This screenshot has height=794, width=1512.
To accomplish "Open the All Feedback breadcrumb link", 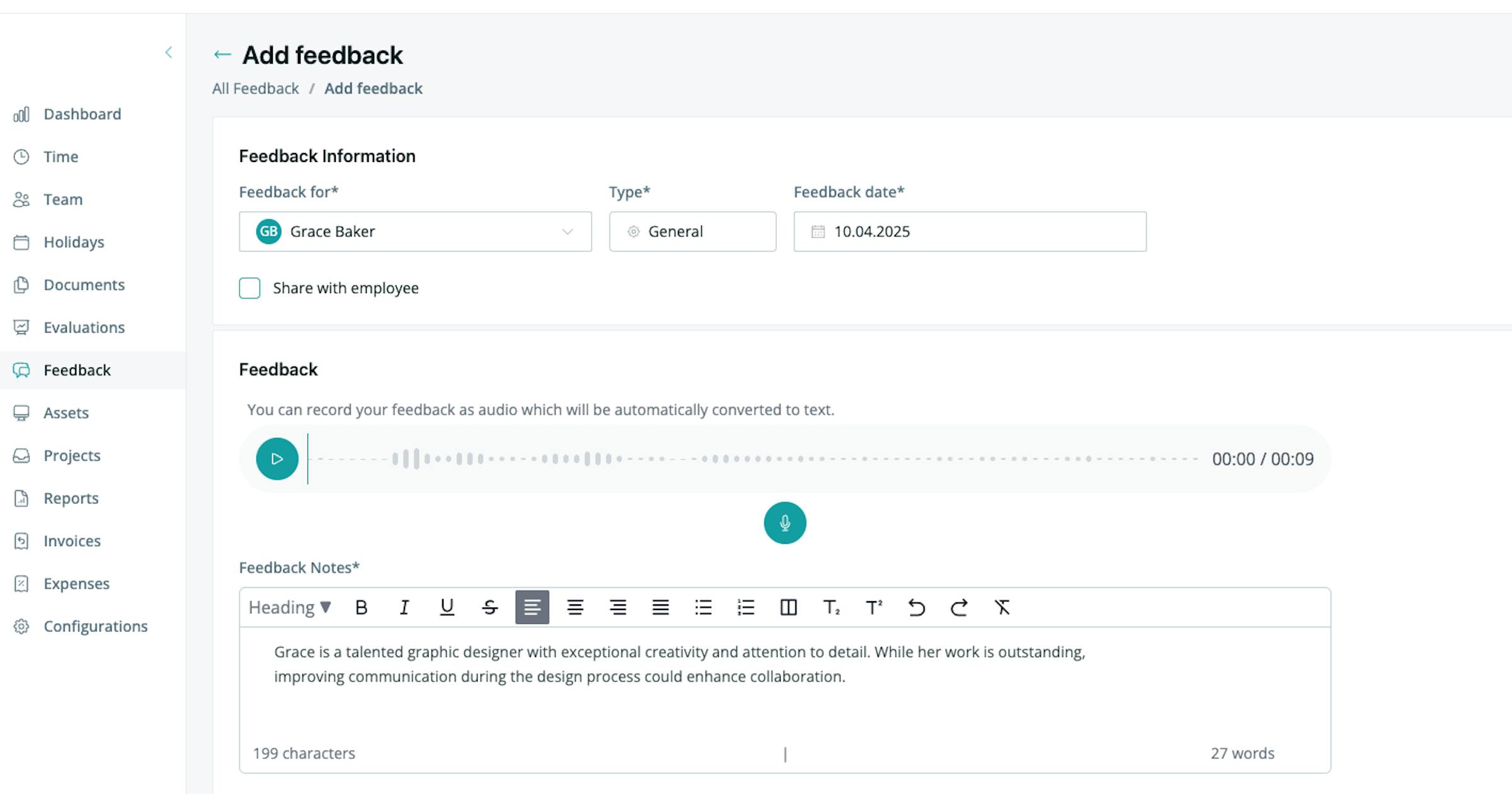I will tap(255, 89).
